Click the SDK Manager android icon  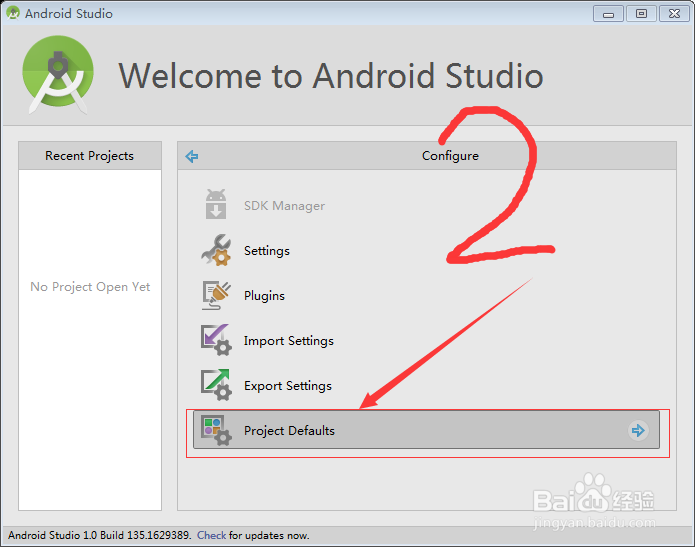pyautogui.click(x=216, y=204)
